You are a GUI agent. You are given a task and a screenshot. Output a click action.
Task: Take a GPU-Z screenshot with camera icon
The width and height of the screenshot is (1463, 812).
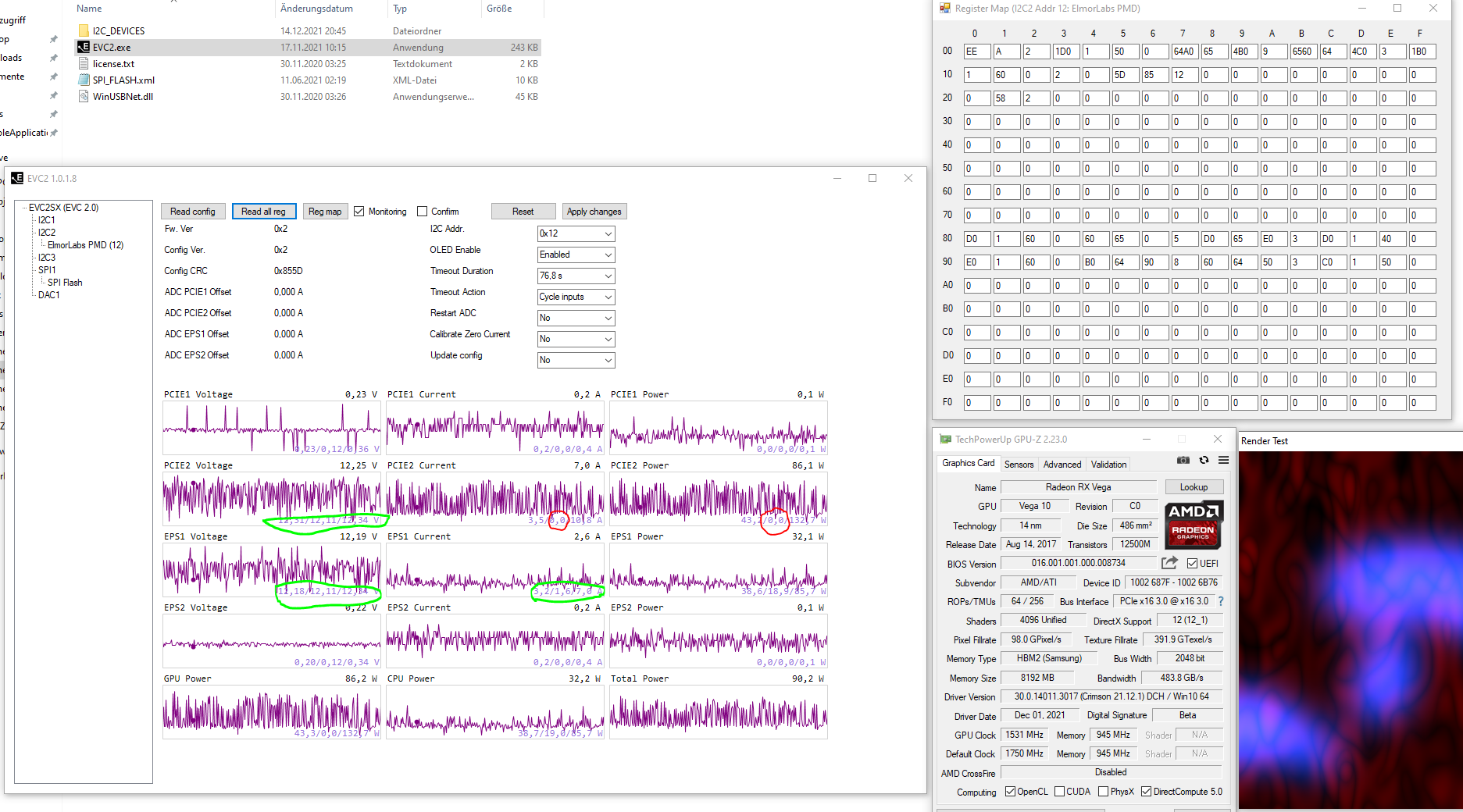point(1183,461)
